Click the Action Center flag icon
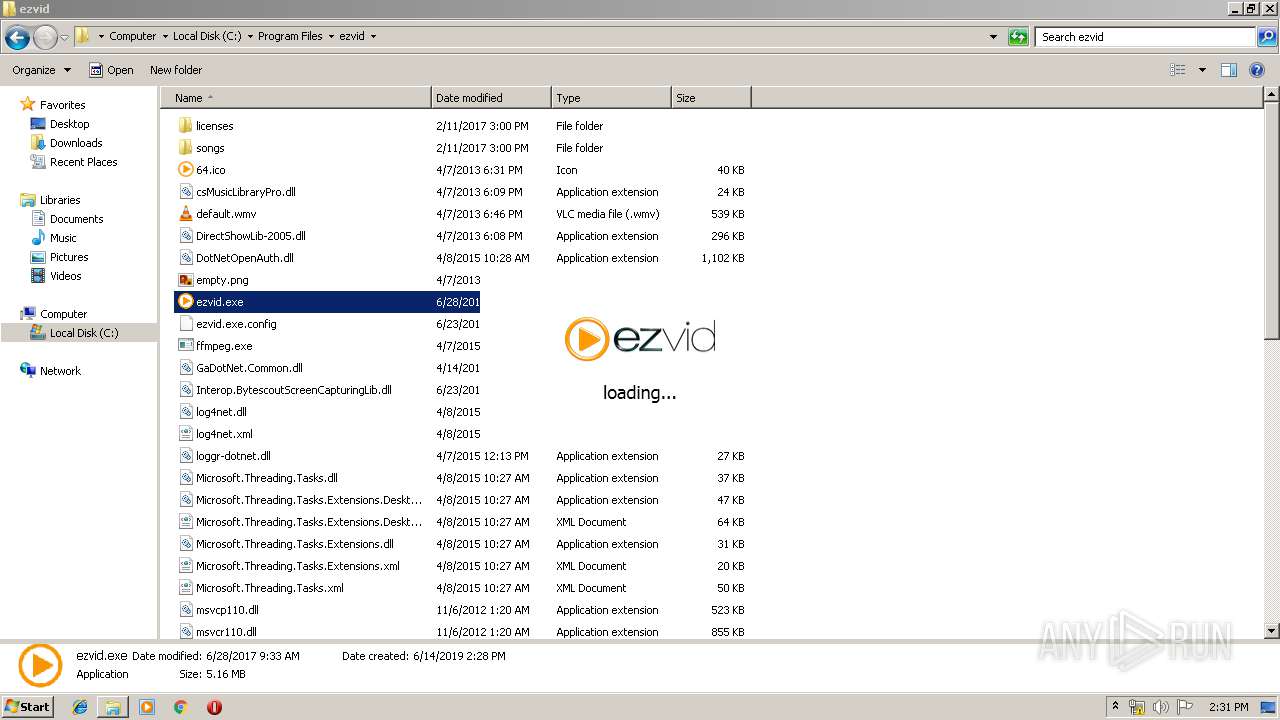Image resolution: width=1280 pixels, height=720 pixels. [x=1185, y=707]
